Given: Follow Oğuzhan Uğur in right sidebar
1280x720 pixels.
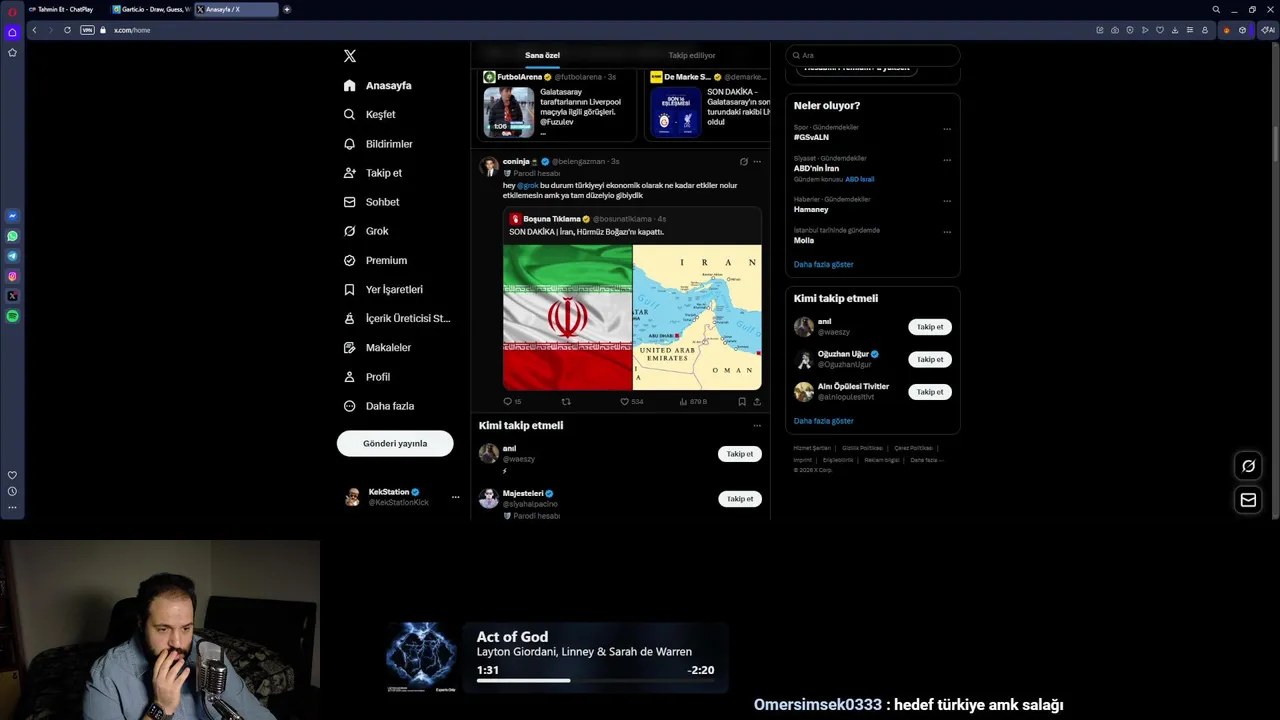Looking at the screenshot, I should [930, 359].
